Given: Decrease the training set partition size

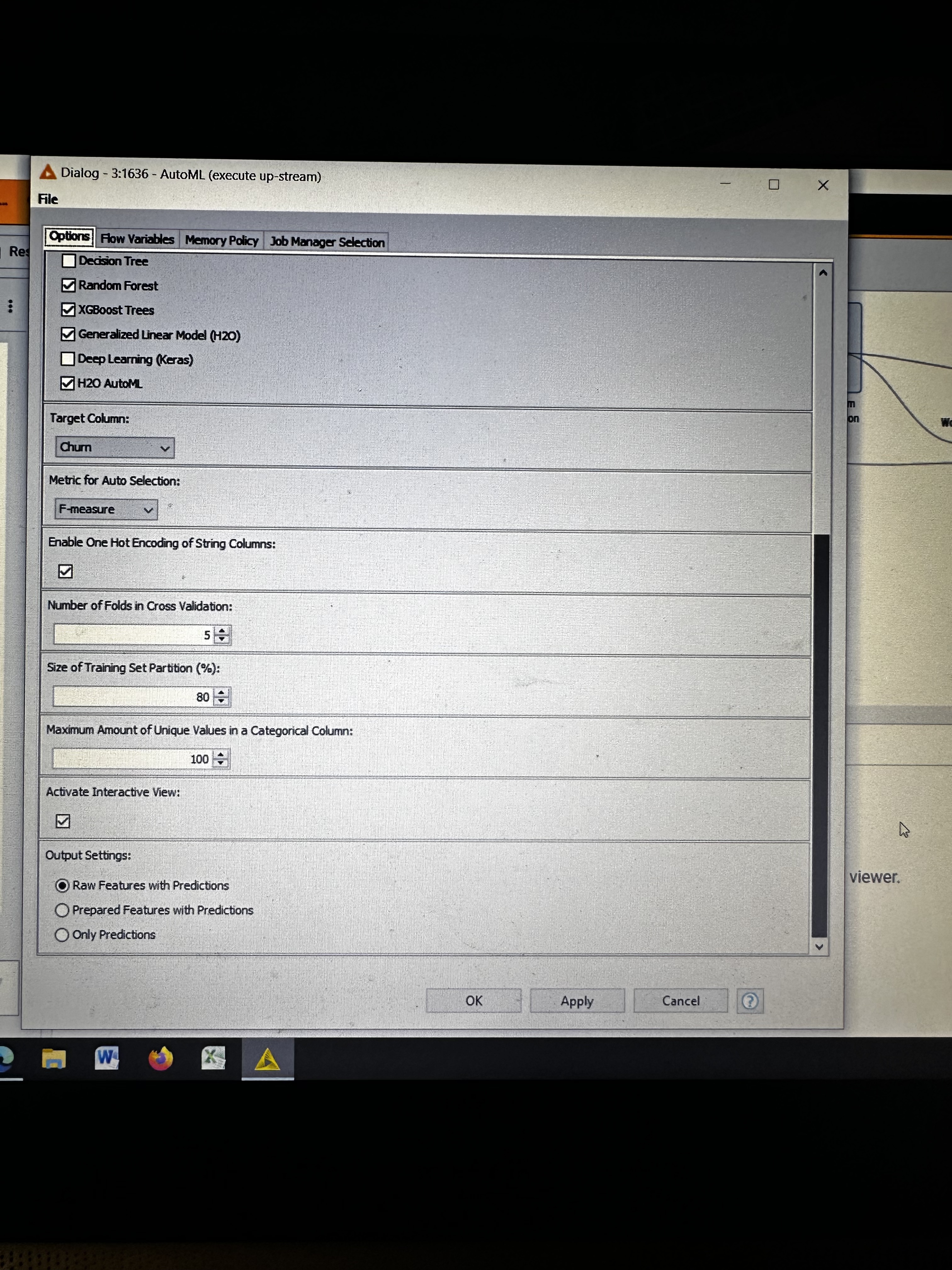Looking at the screenshot, I should pos(222,701).
